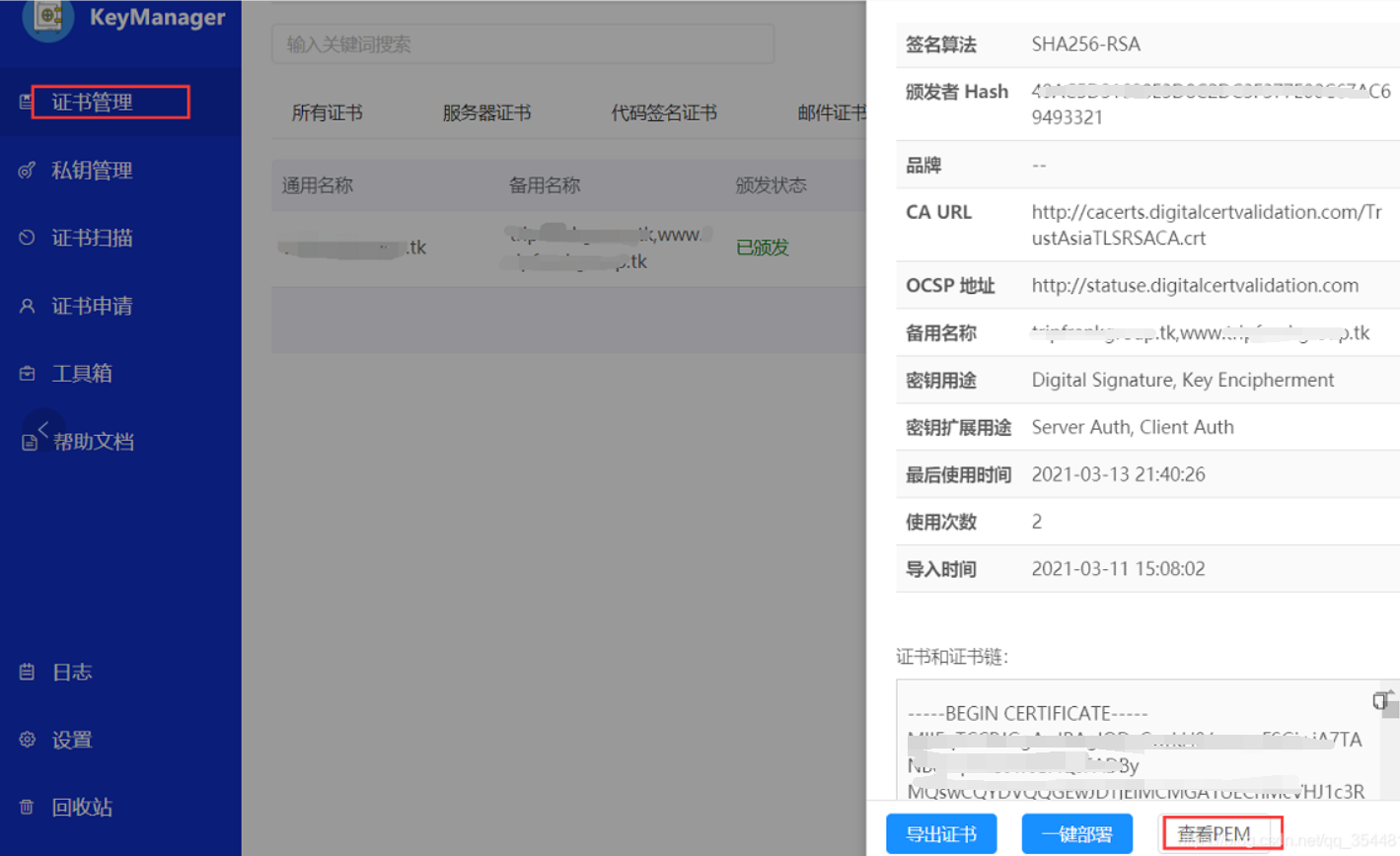This screenshot has height=856, width=1400.
Task: Switch to 服务器证书 tab
Action: click(x=486, y=113)
